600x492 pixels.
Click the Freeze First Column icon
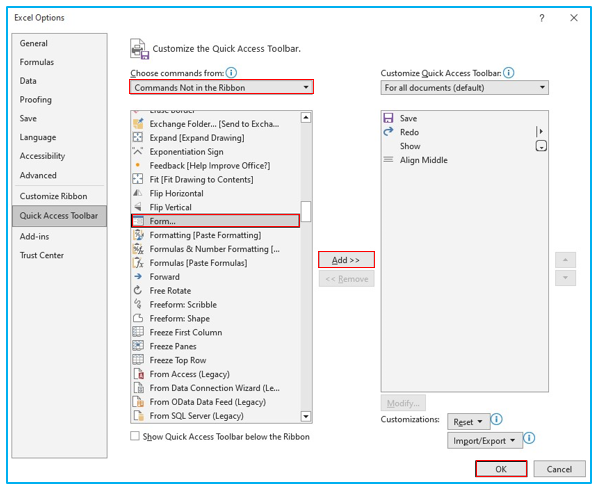point(138,332)
